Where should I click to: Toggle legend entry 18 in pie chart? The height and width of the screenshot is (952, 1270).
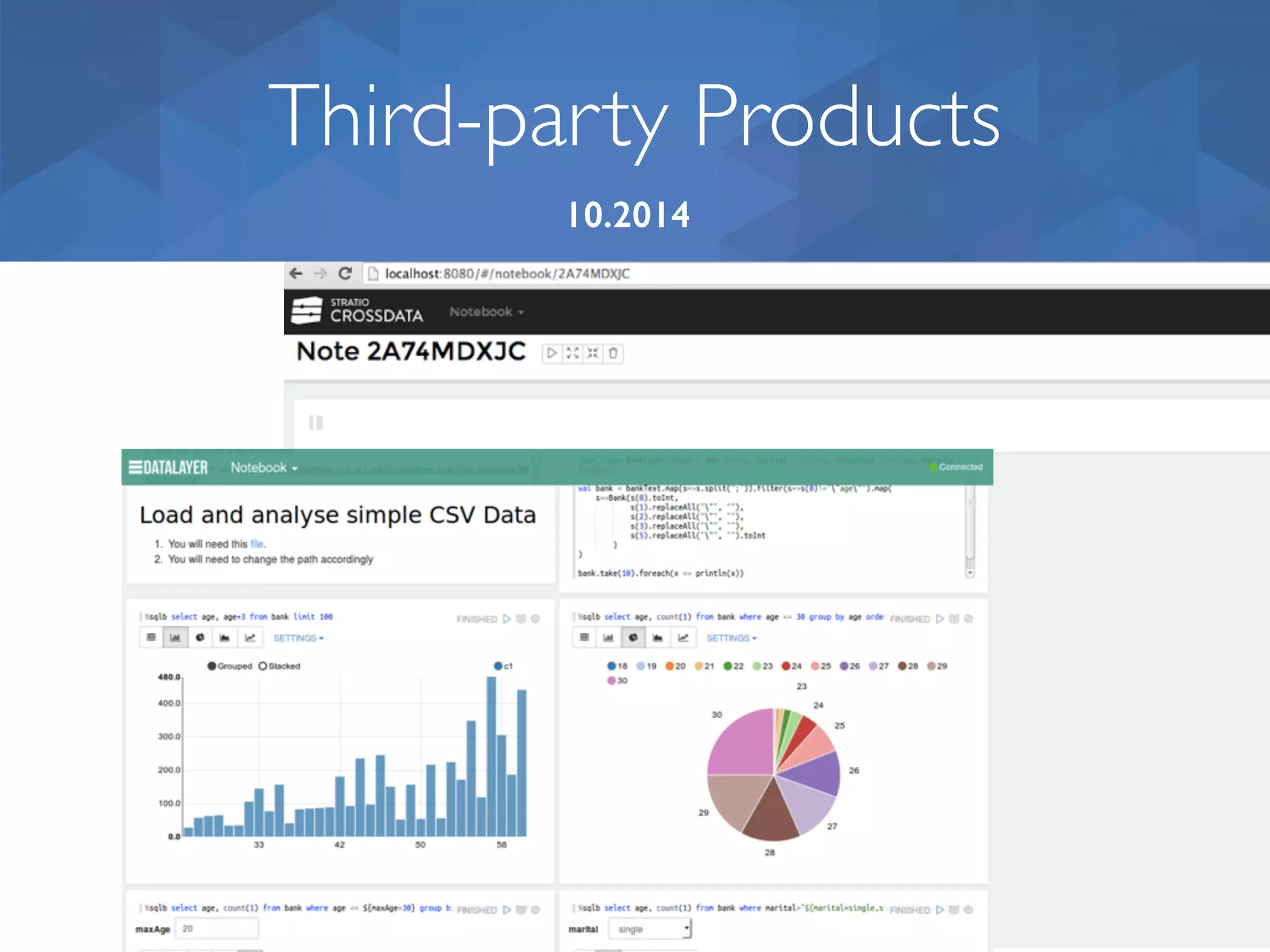[x=618, y=666]
